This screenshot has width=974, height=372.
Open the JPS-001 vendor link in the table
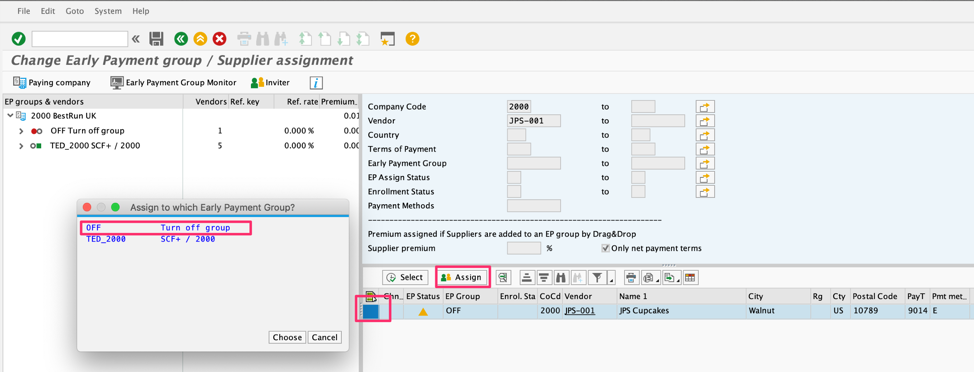[x=580, y=311]
